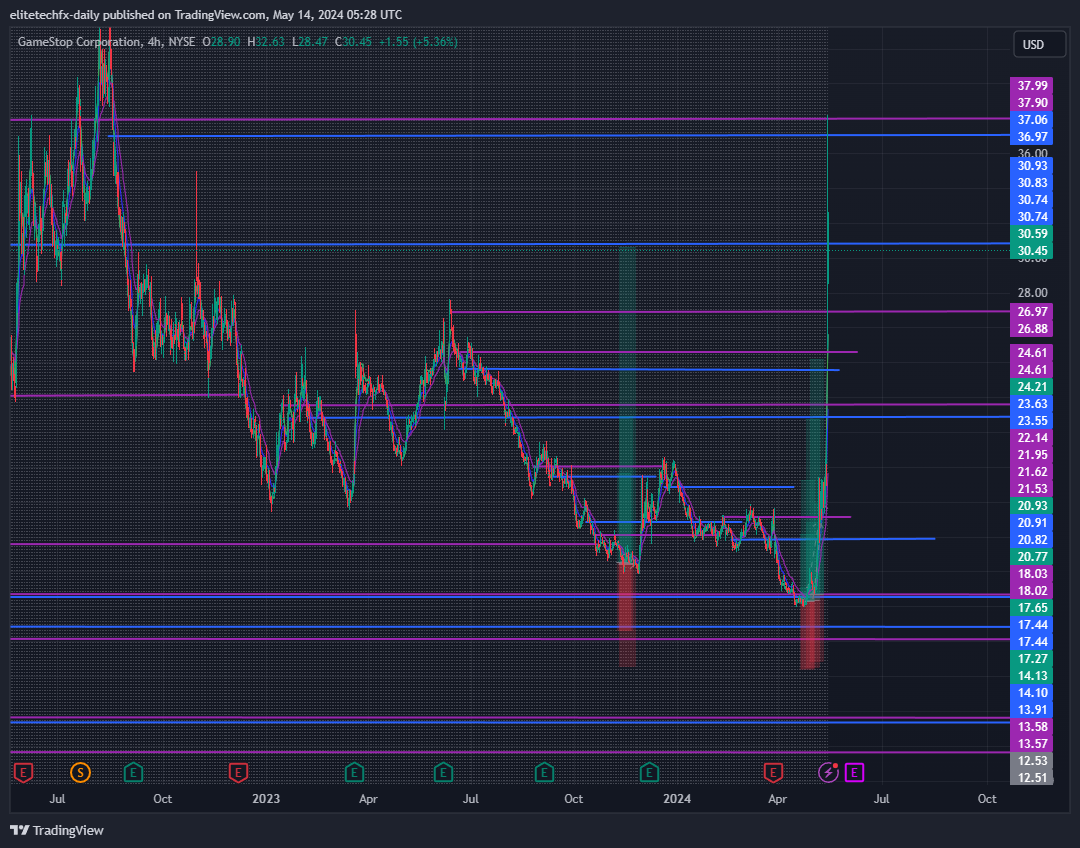Select the purple 37.90 price label
The width and height of the screenshot is (1080, 848).
tap(1032, 103)
